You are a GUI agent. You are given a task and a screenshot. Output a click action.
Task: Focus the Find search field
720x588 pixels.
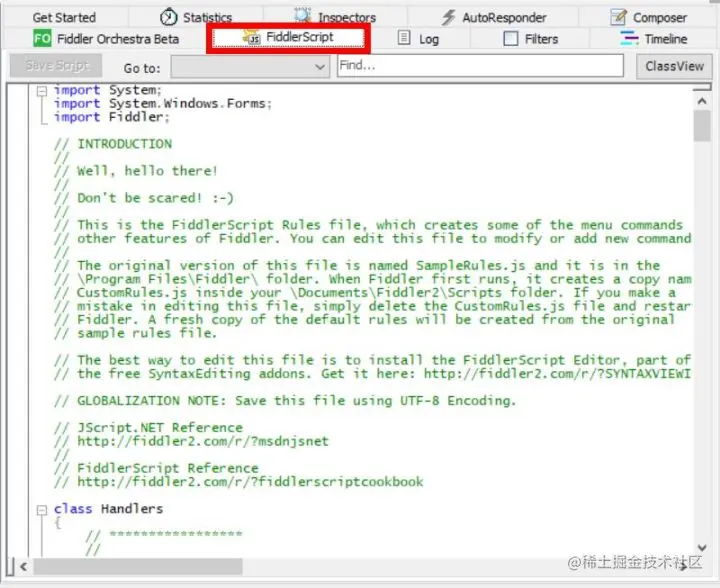click(480, 66)
